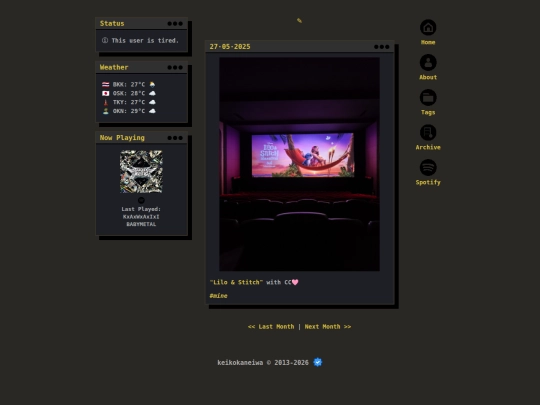Click the OSK: 28°C weather entry
540x405 pixels.
pos(129,93)
